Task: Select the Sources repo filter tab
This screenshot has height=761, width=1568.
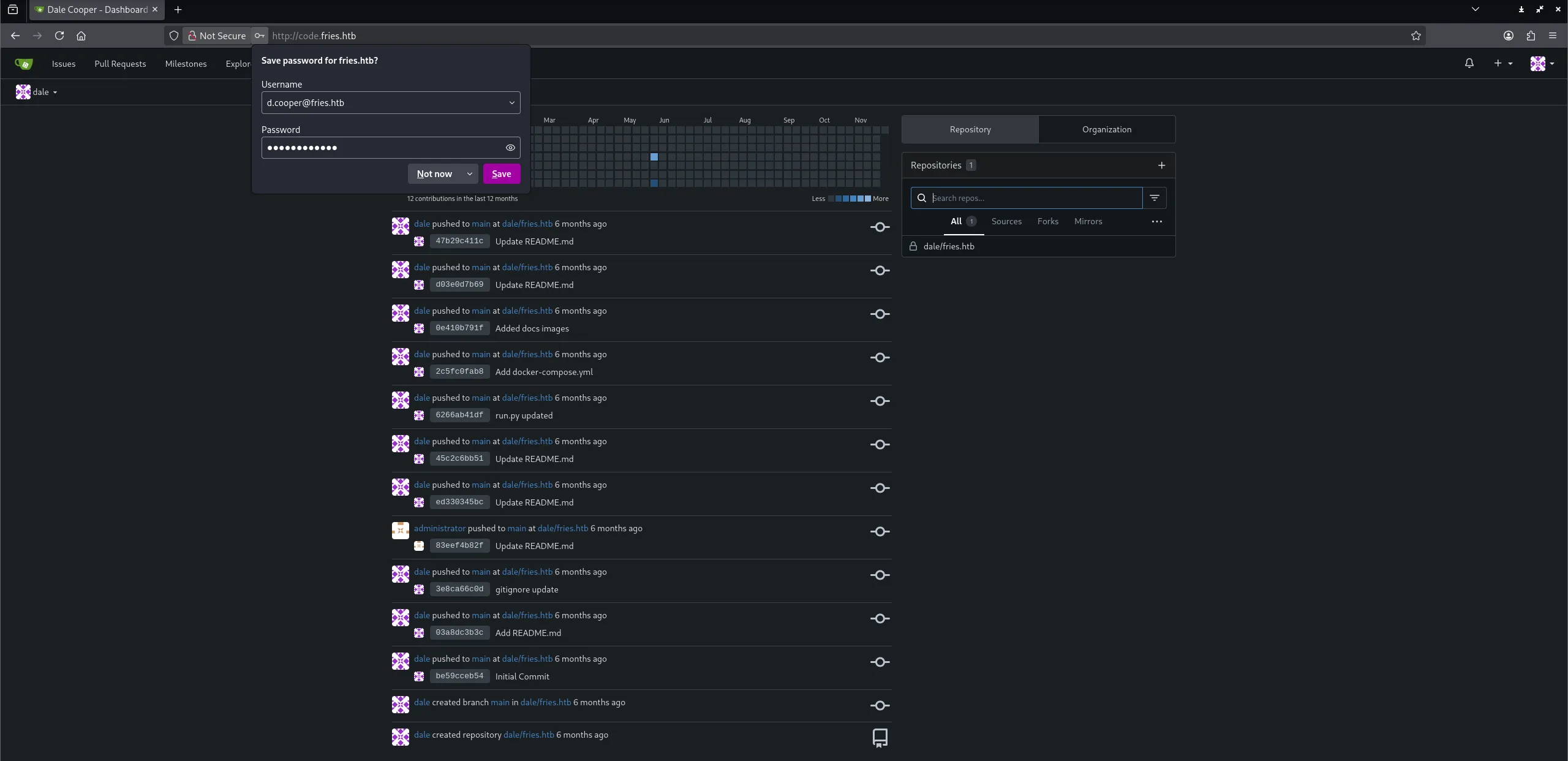Action: click(1006, 222)
